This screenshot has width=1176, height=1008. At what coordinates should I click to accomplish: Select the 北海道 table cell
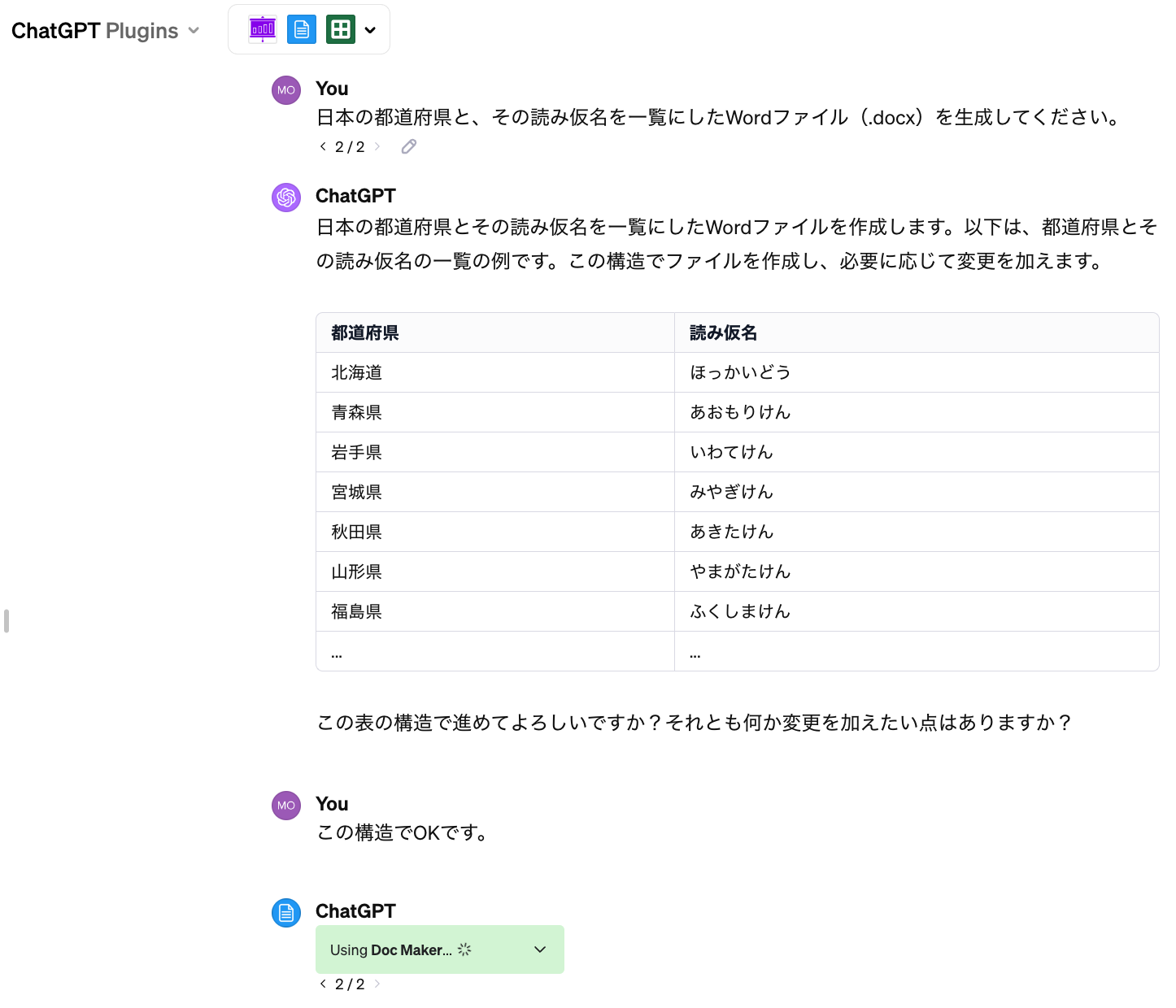point(357,372)
